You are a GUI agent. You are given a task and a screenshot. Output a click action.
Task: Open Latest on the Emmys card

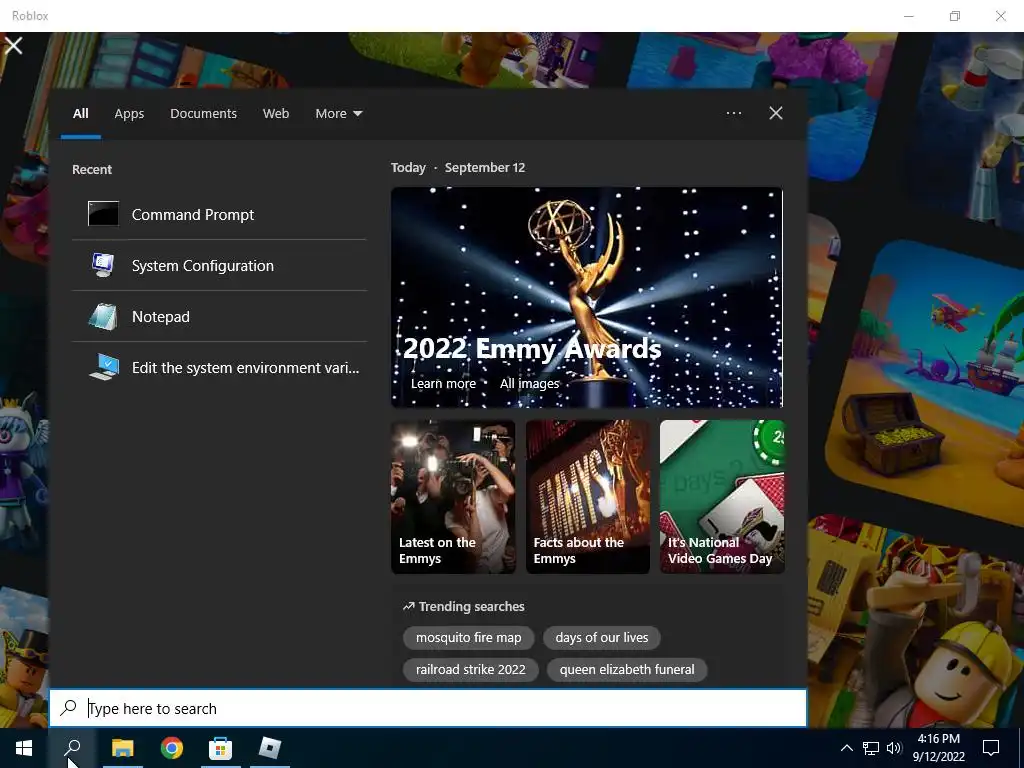pyautogui.click(x=453, y=497)
